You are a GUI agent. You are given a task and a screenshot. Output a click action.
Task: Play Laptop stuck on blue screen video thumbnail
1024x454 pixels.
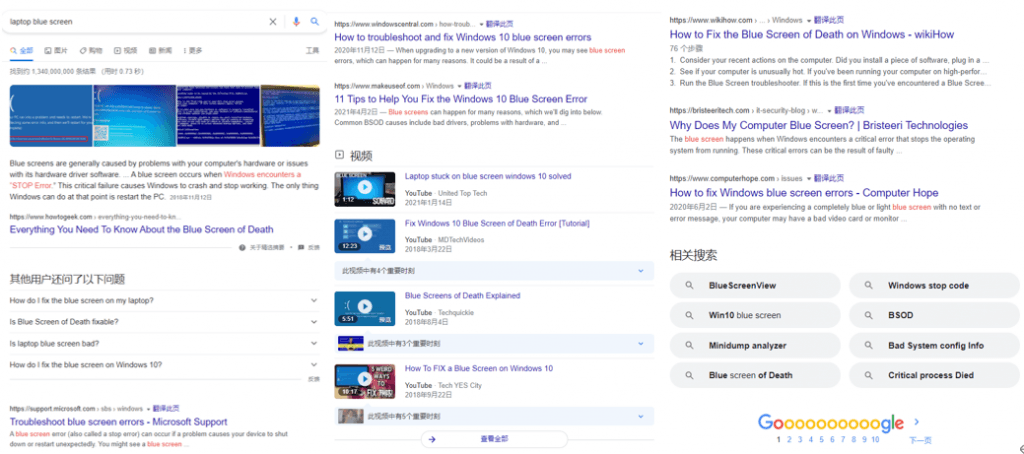(364, 189)
